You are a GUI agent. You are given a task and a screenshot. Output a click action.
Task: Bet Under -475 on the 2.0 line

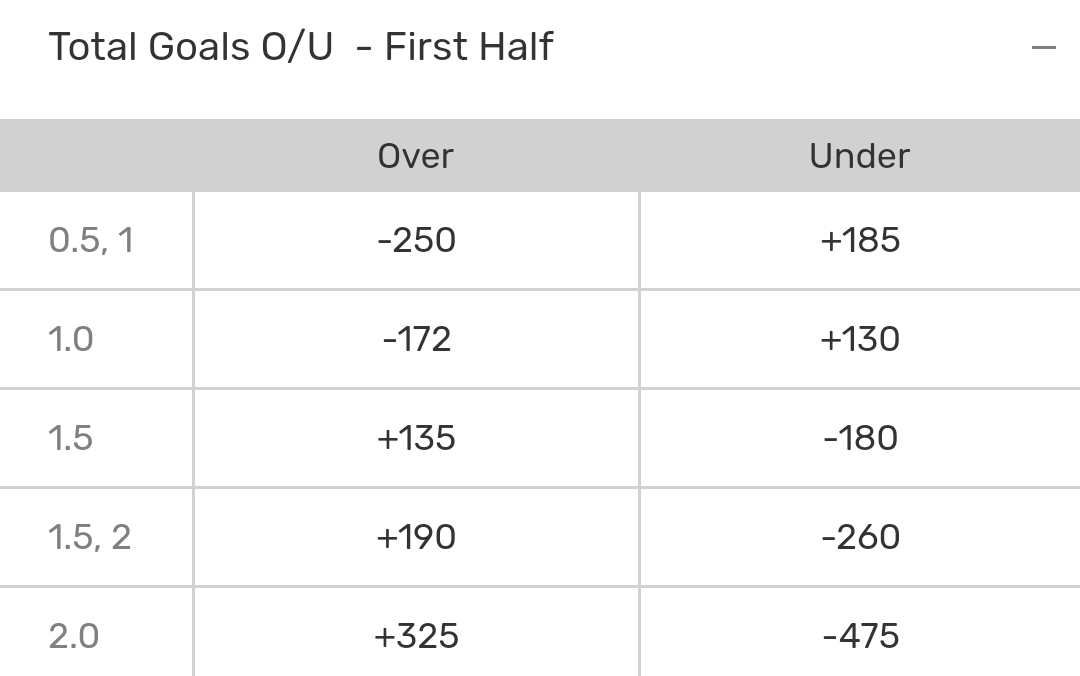[860, 636]
